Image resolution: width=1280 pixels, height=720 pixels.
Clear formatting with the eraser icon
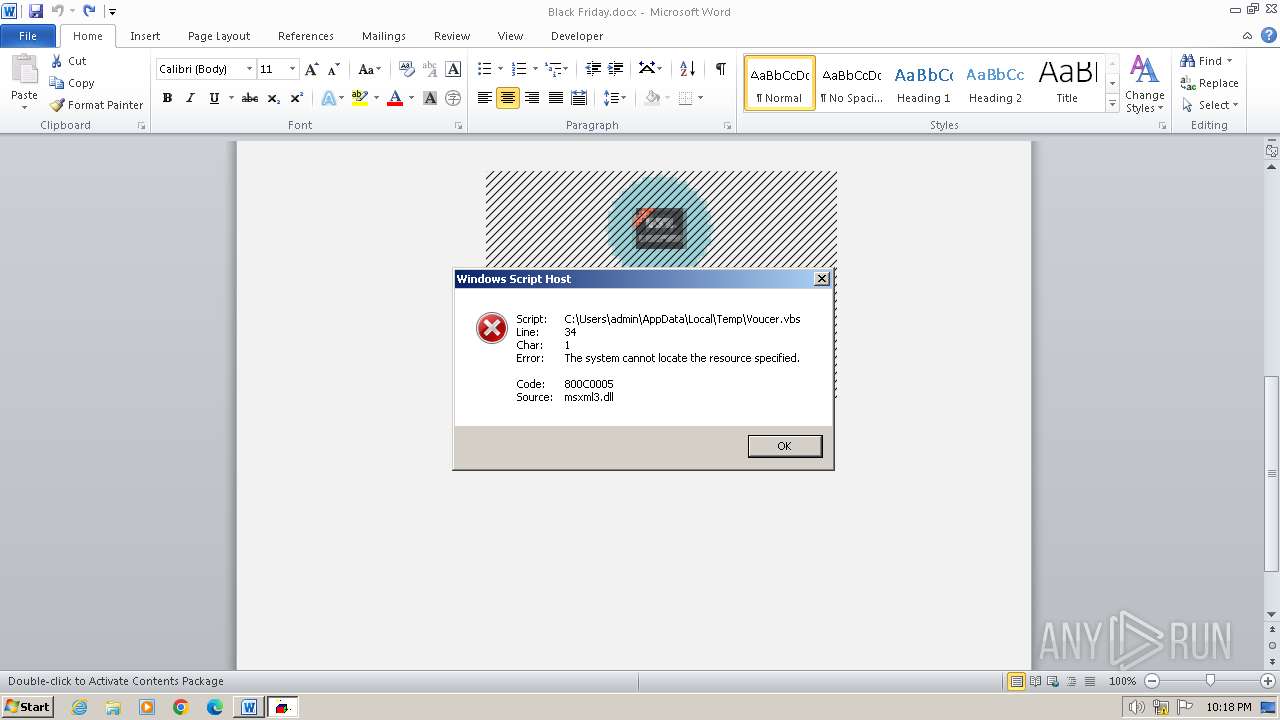click(x=406, y=69)
